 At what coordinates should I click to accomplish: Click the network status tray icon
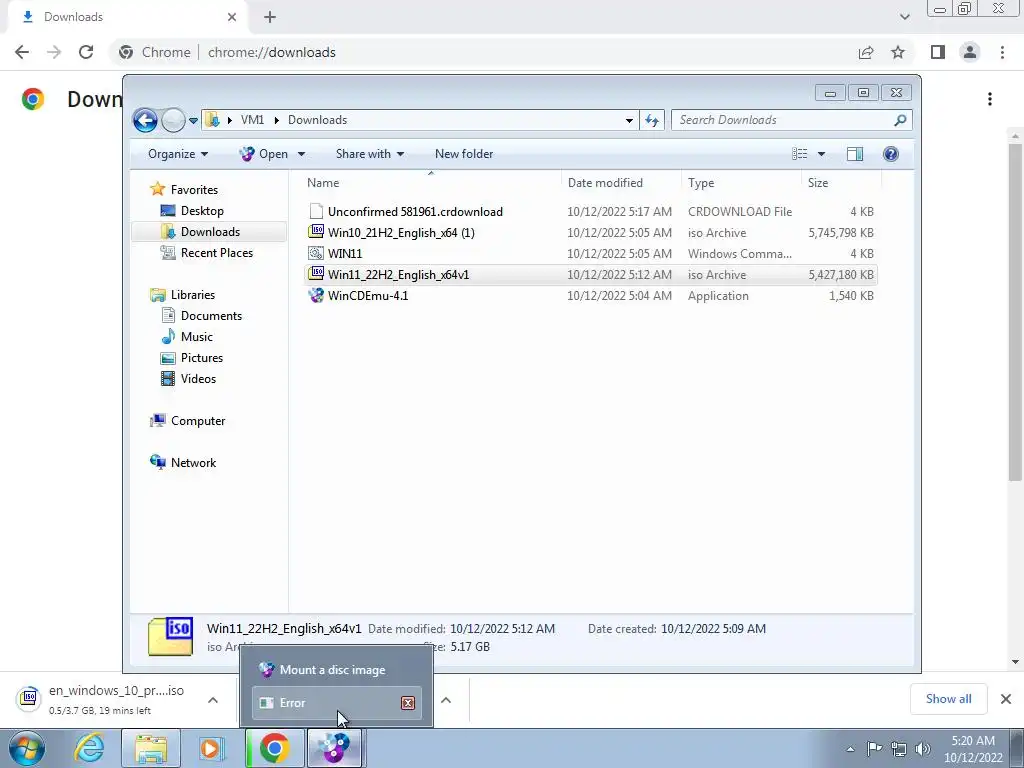[x=899, y=749]
